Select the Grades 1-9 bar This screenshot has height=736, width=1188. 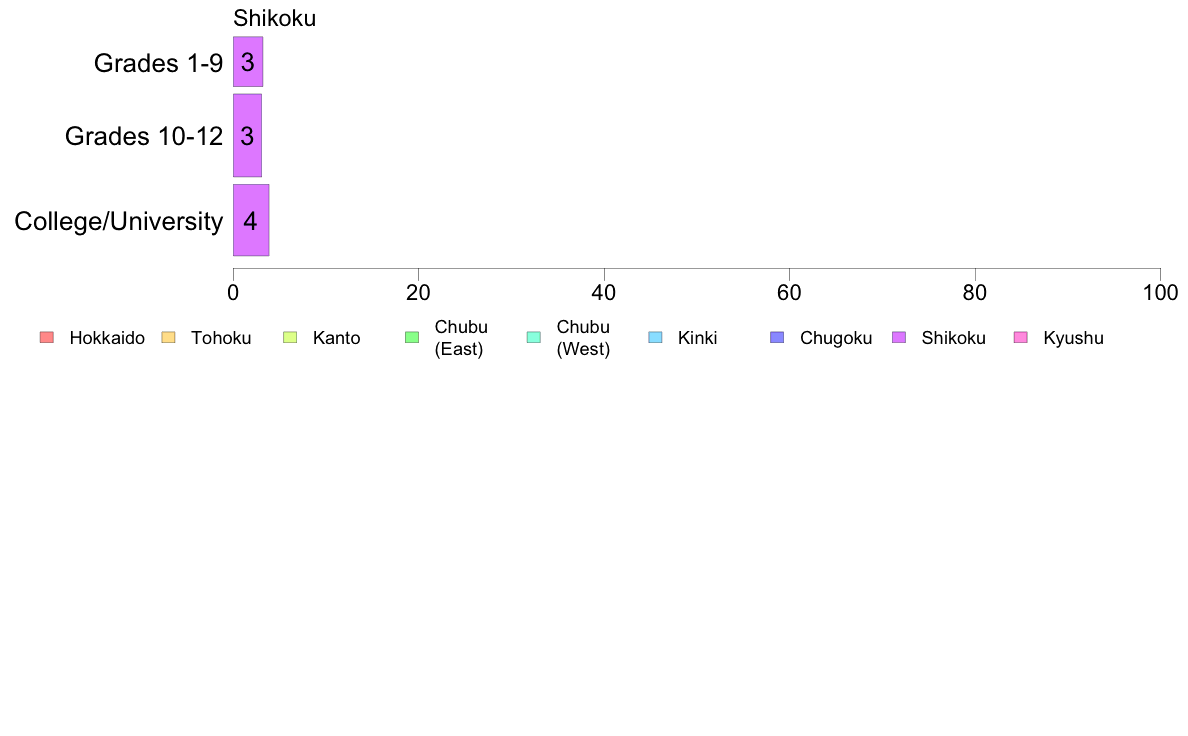(x=248, y=61)
